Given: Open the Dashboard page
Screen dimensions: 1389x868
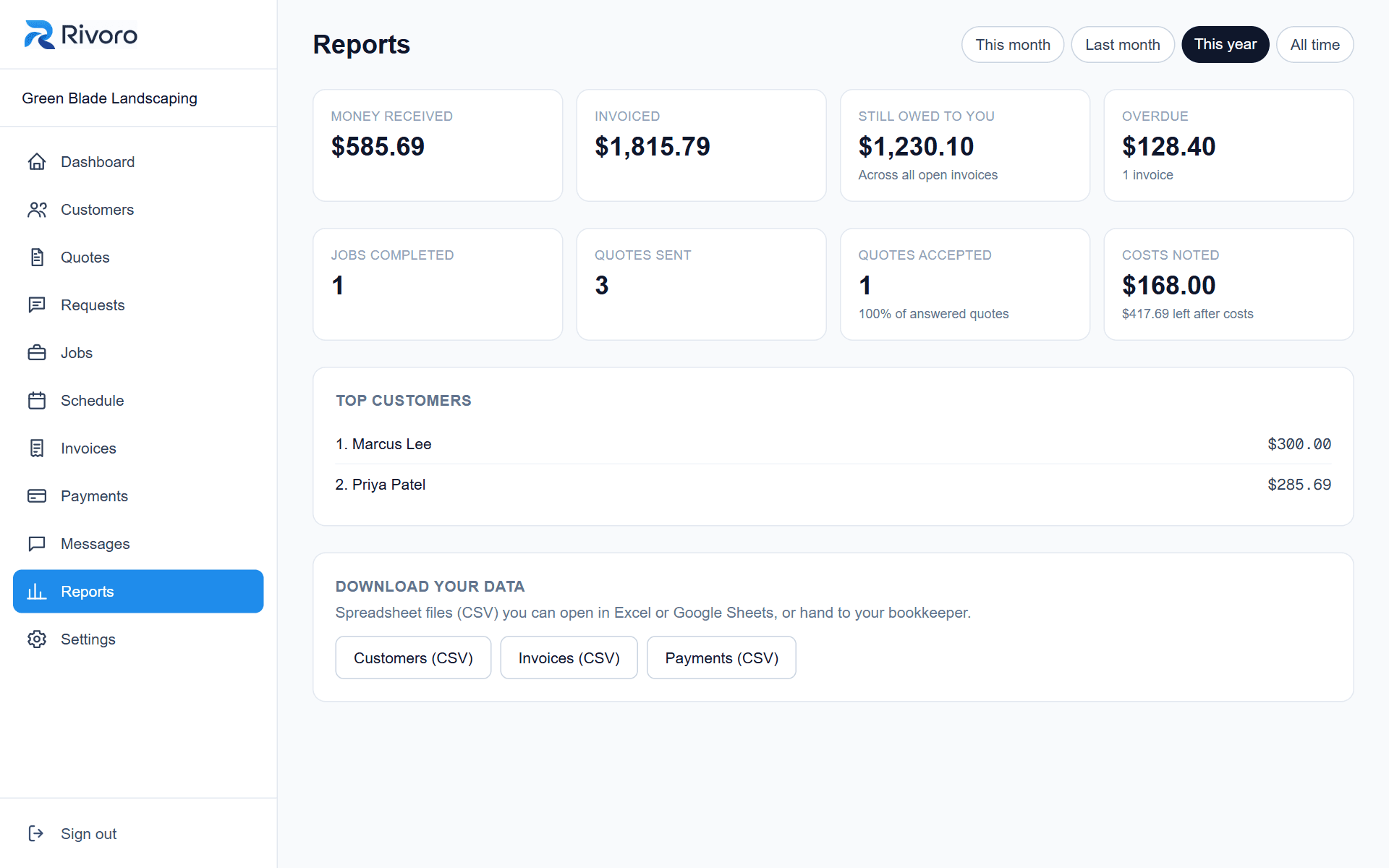Looking at the screenshot, I should pos(138,162).
